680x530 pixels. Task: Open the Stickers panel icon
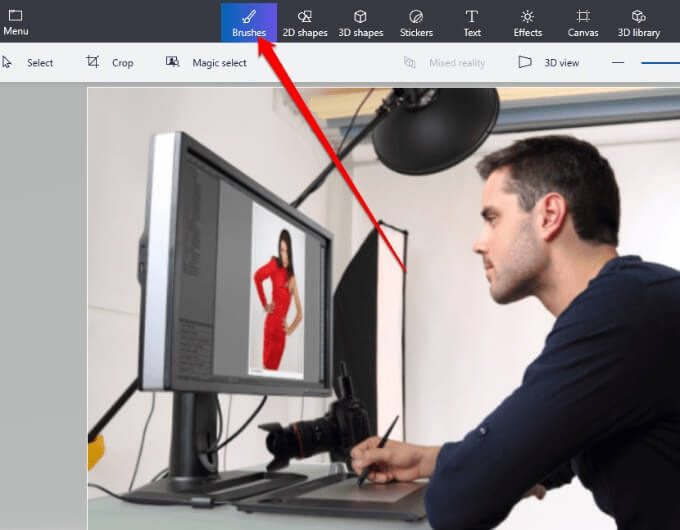416,16
